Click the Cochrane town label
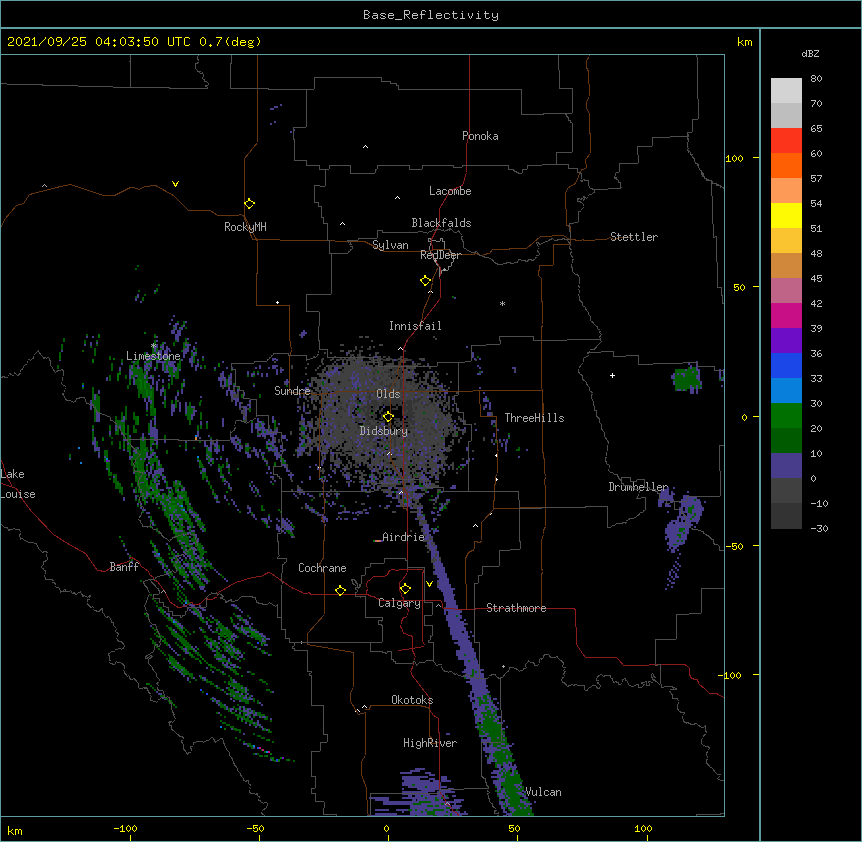 coord(322,568)
